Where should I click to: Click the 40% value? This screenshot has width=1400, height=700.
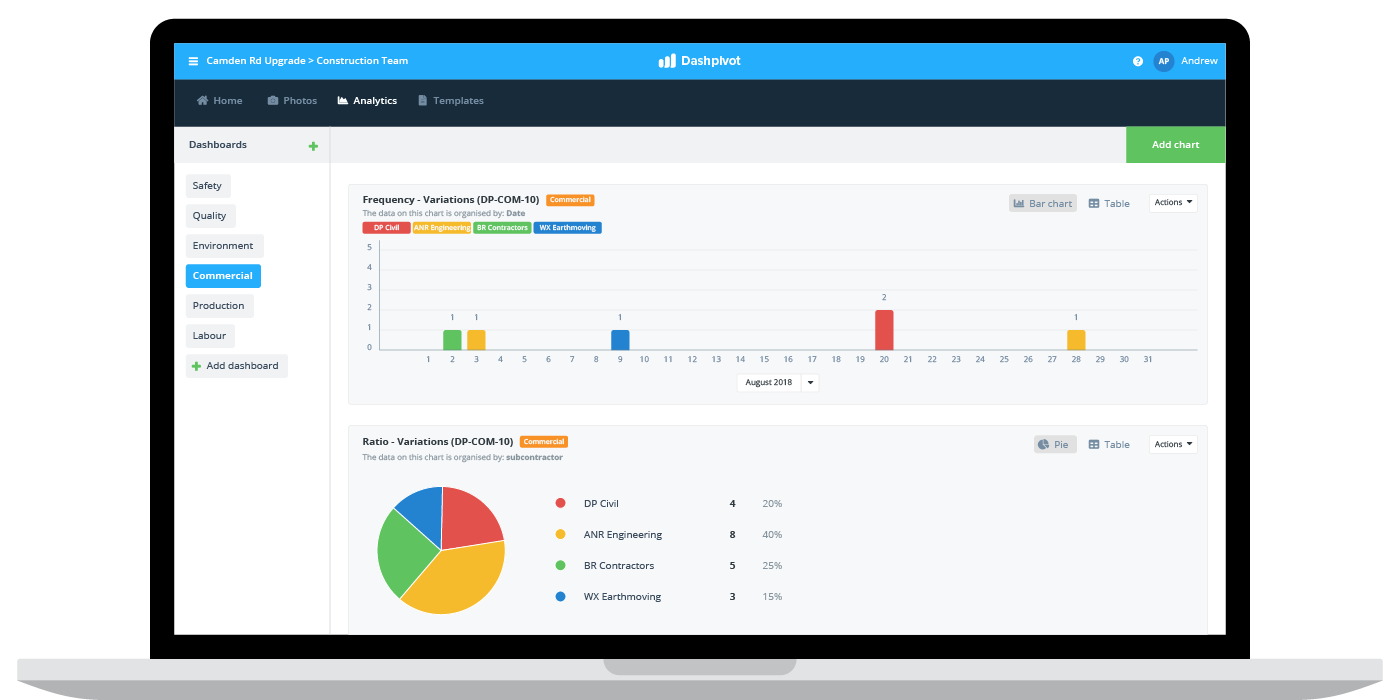(772, 535)
